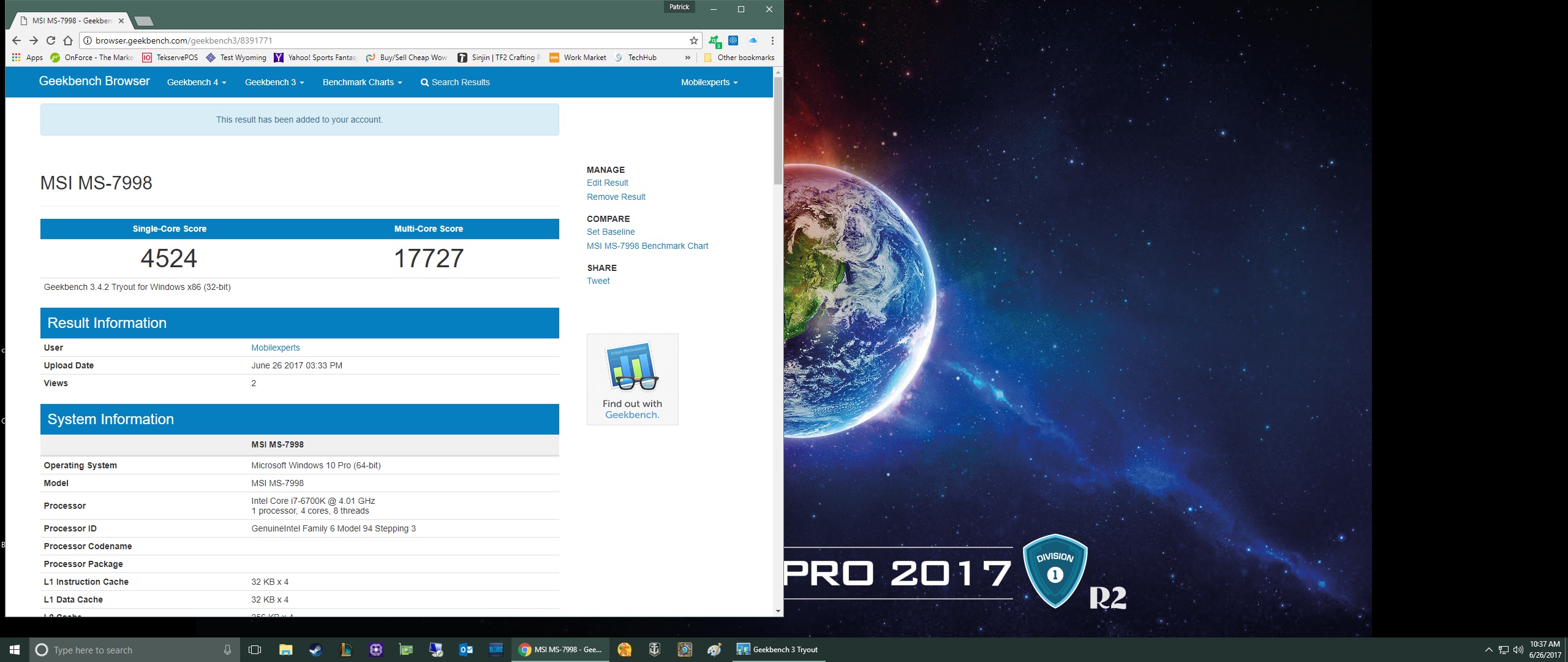
Task: Click the Find out with Geekbench ad
Action: [633, 379]
